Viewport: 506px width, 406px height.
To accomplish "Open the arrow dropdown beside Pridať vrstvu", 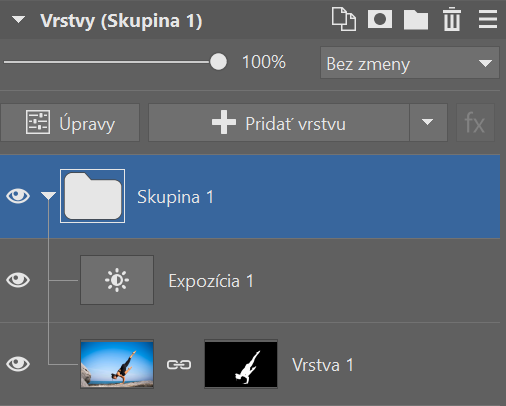I will click(x=428, y=122).
